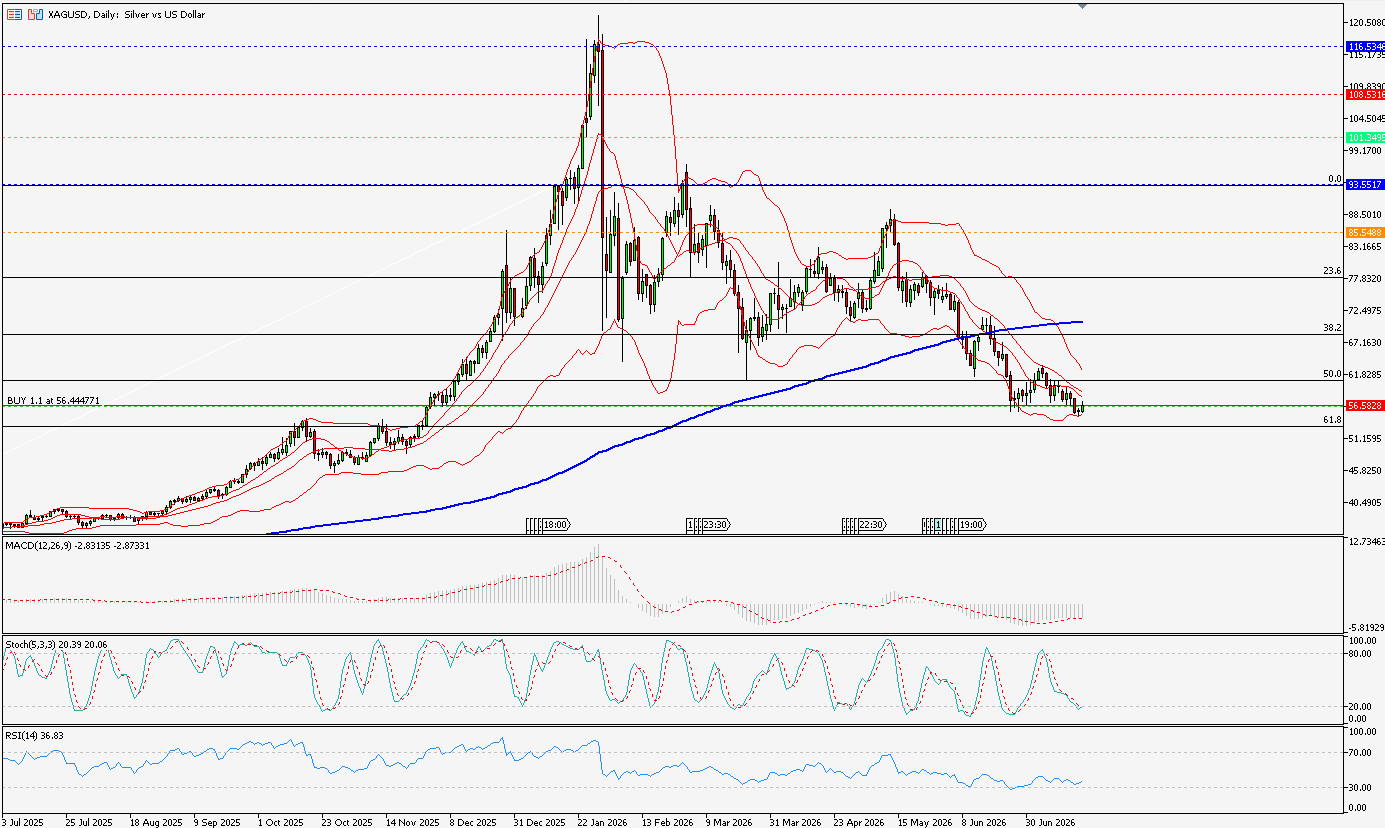
Task: Click the 120.5080 price scale value
Action: pyautogui.click(x=1365, y=22)
